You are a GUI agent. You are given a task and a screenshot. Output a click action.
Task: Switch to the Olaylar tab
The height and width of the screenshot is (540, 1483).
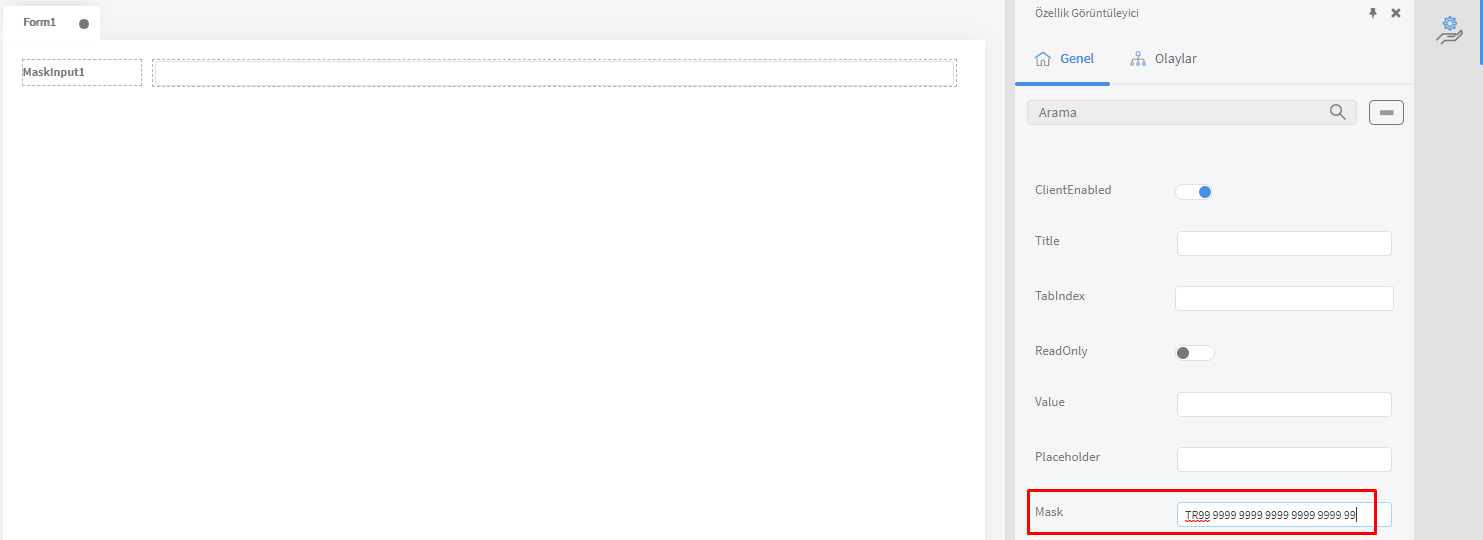coord(1163,59)
